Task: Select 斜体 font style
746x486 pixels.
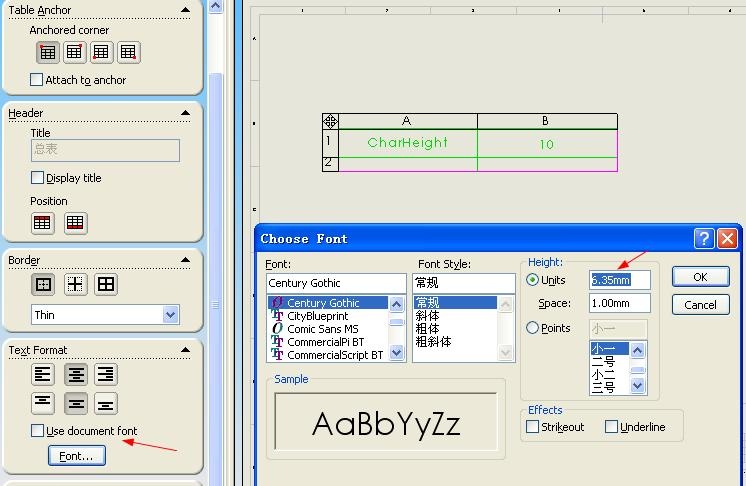Action: [x=455, y=316]
